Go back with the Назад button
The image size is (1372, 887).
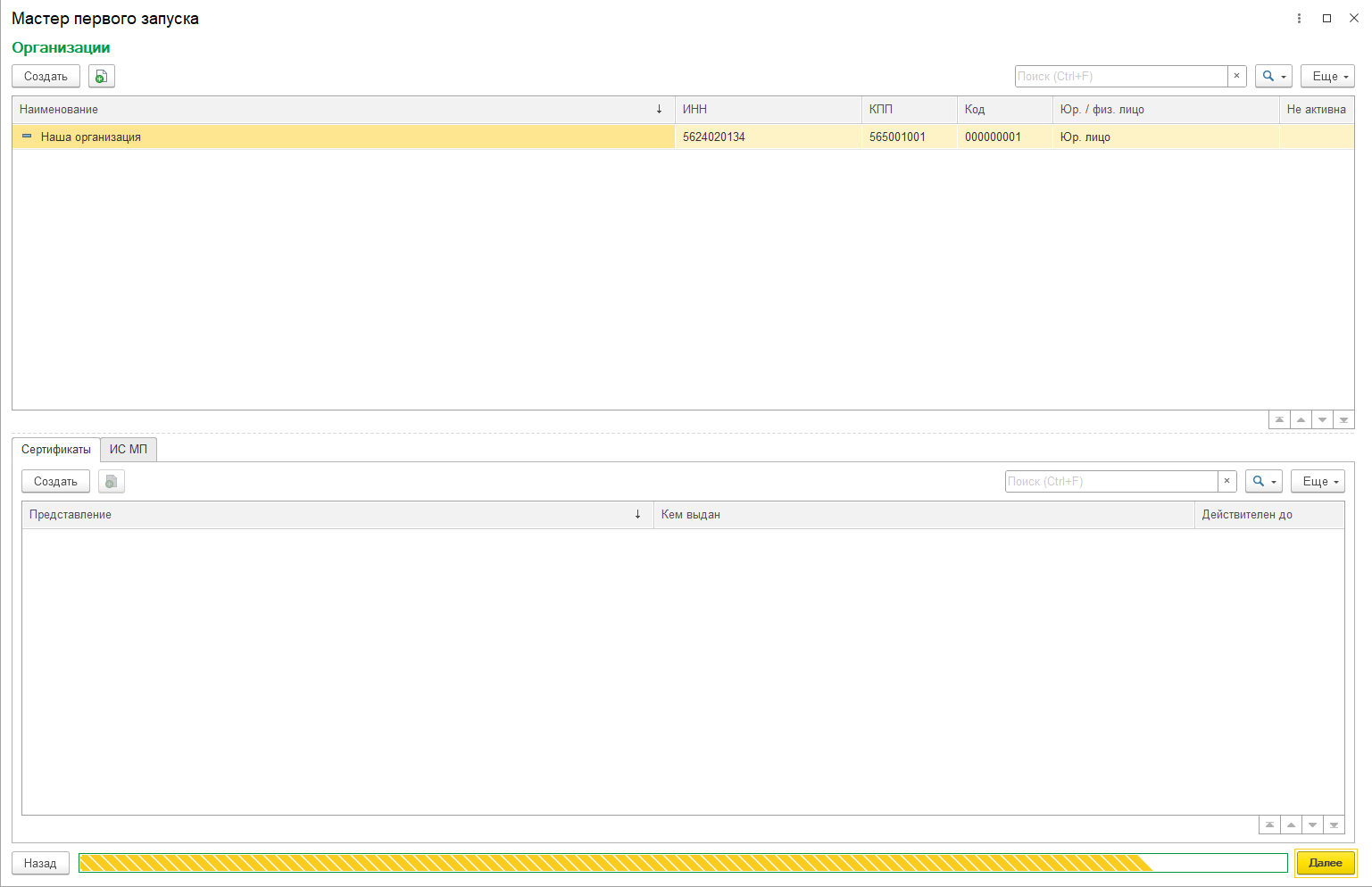click(40, 864)
